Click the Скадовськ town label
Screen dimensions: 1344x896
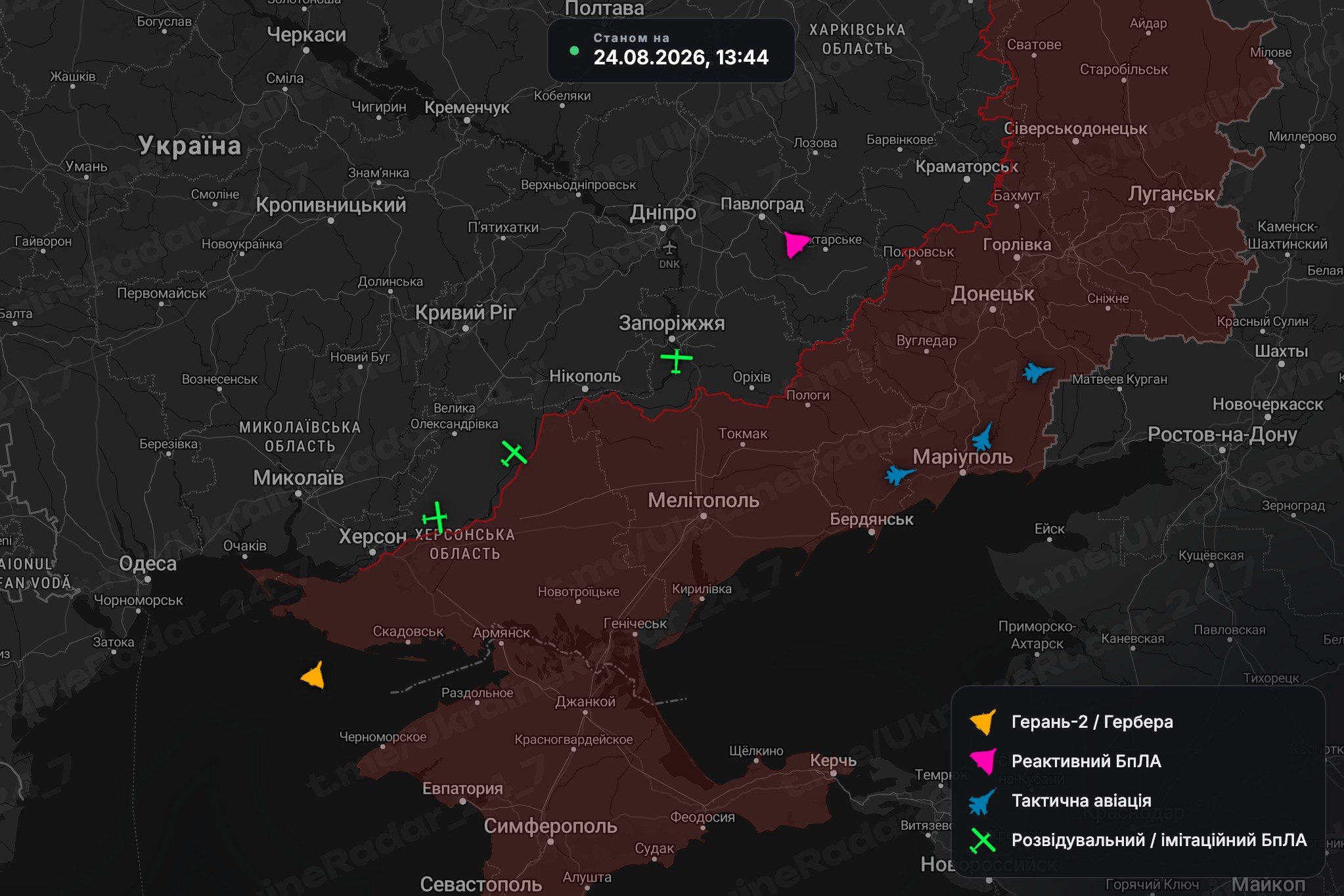(x=408, y=632)
